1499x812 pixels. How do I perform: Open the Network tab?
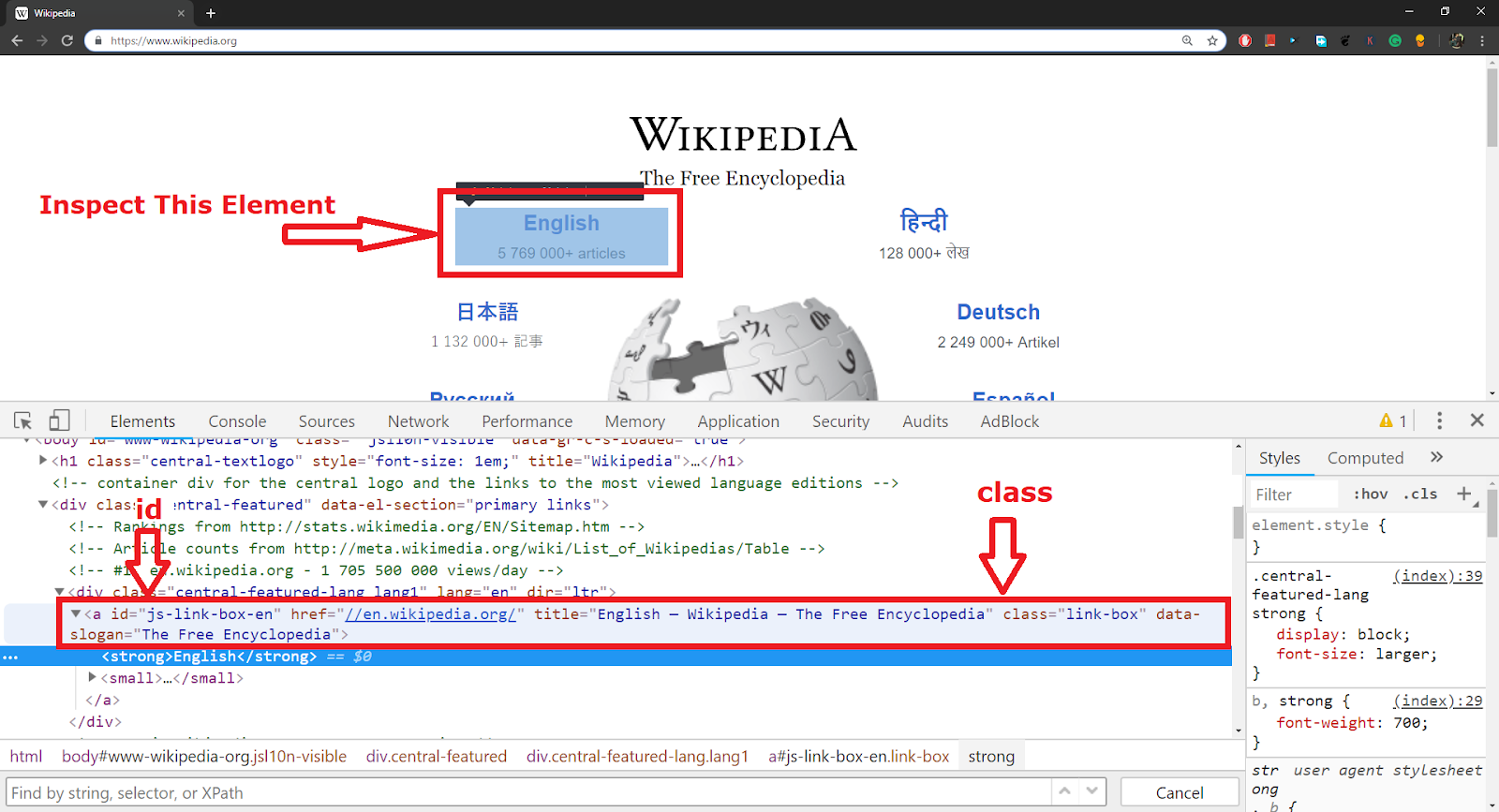coord(419,421)
